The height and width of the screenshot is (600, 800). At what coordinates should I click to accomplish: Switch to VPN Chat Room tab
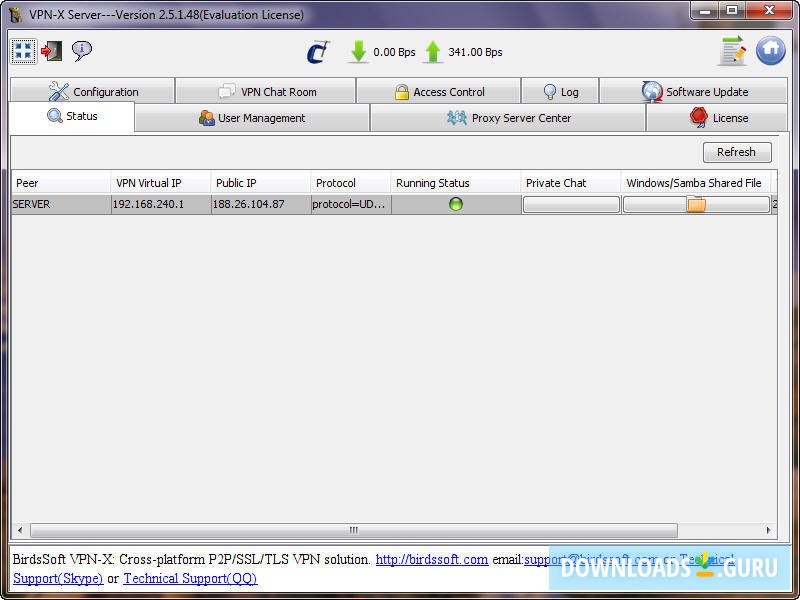266,92
